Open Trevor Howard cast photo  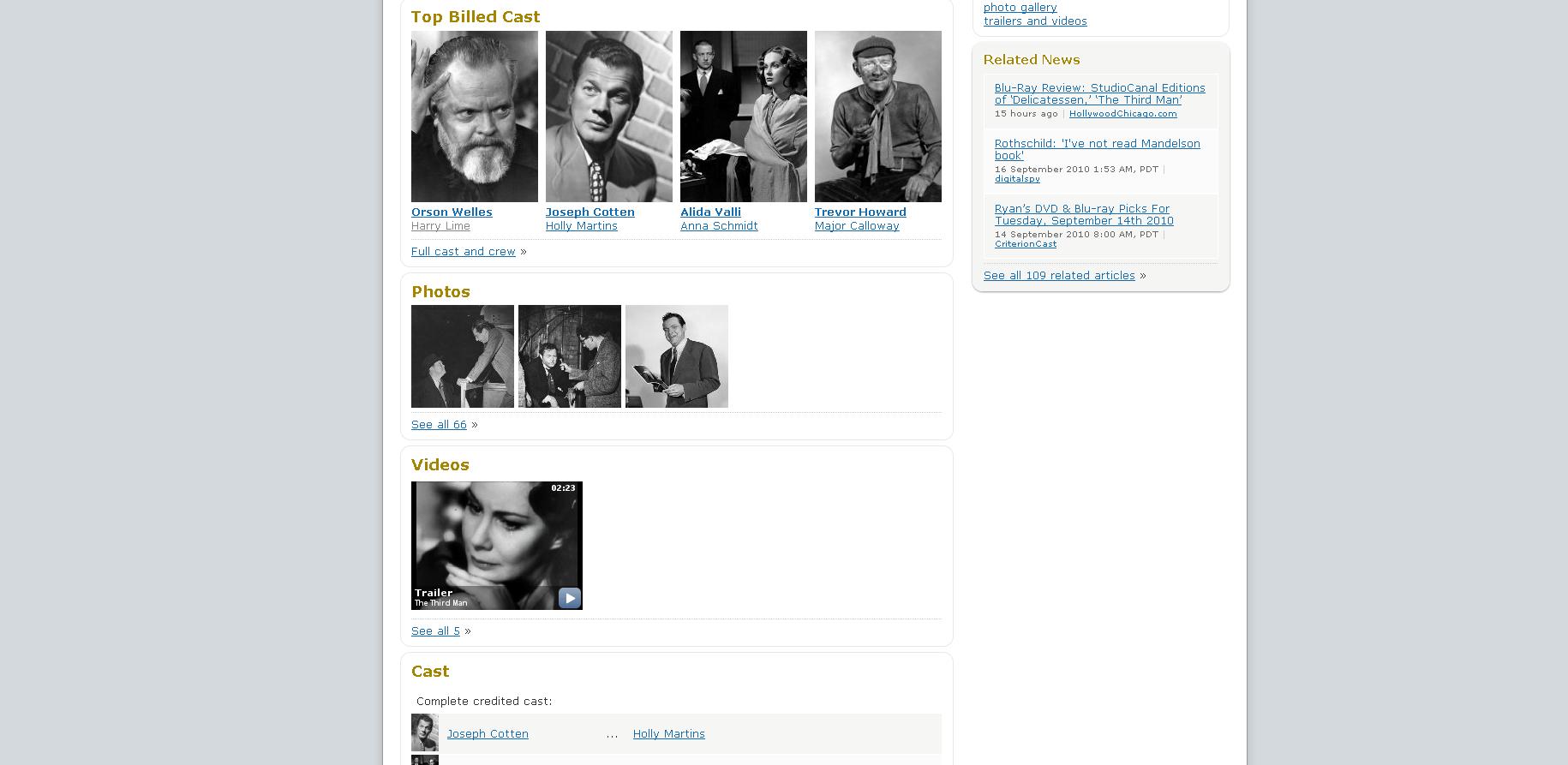pyautogui.click(x=878, y=117)
